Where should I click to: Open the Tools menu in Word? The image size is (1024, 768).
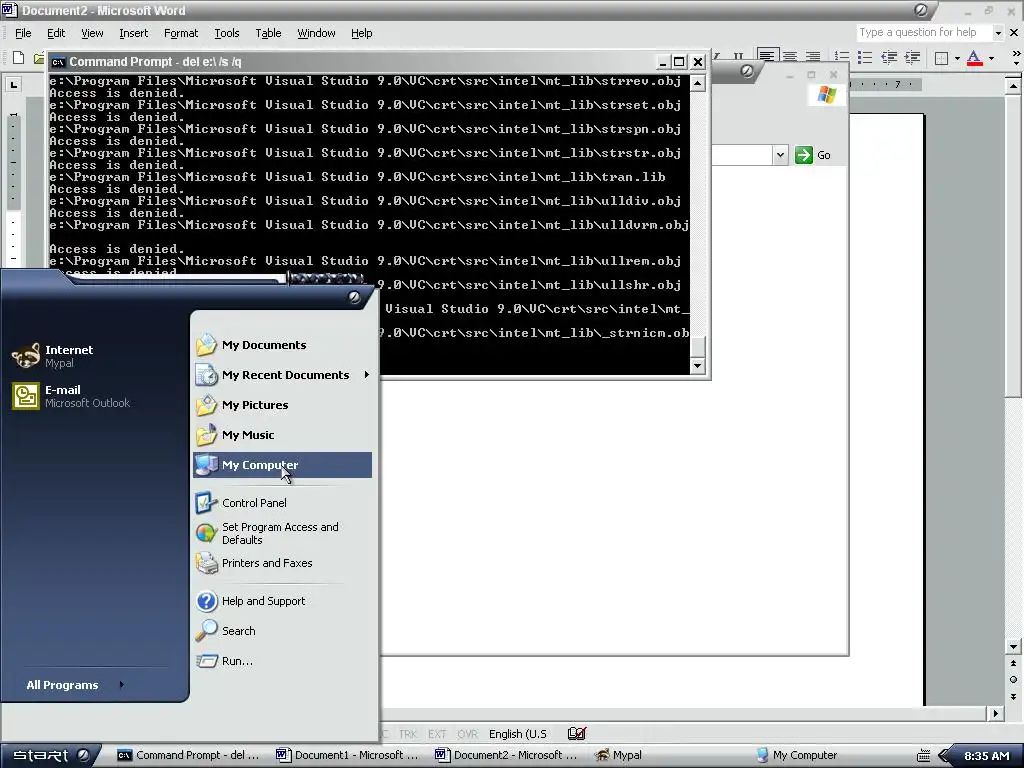[227, 33]
